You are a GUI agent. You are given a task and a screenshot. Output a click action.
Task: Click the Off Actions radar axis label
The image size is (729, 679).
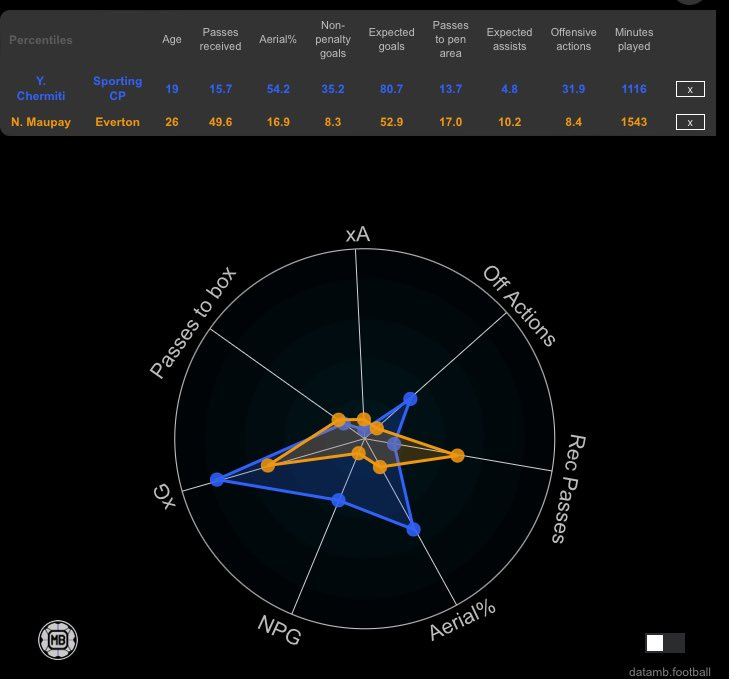pos(519,306)
